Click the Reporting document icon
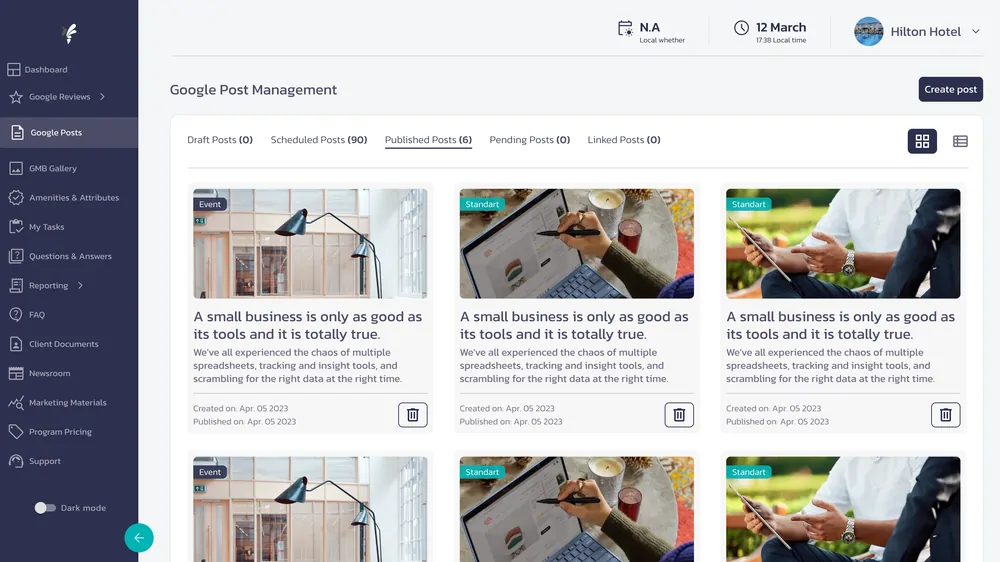1000x562 pixels. point(16,285)
